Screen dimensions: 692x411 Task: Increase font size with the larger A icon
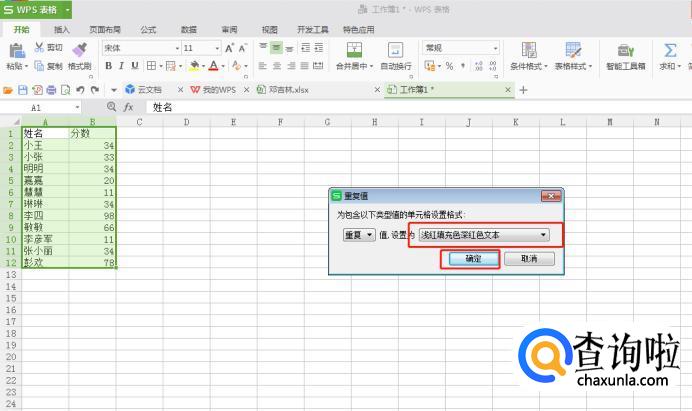tap(229, 48)
